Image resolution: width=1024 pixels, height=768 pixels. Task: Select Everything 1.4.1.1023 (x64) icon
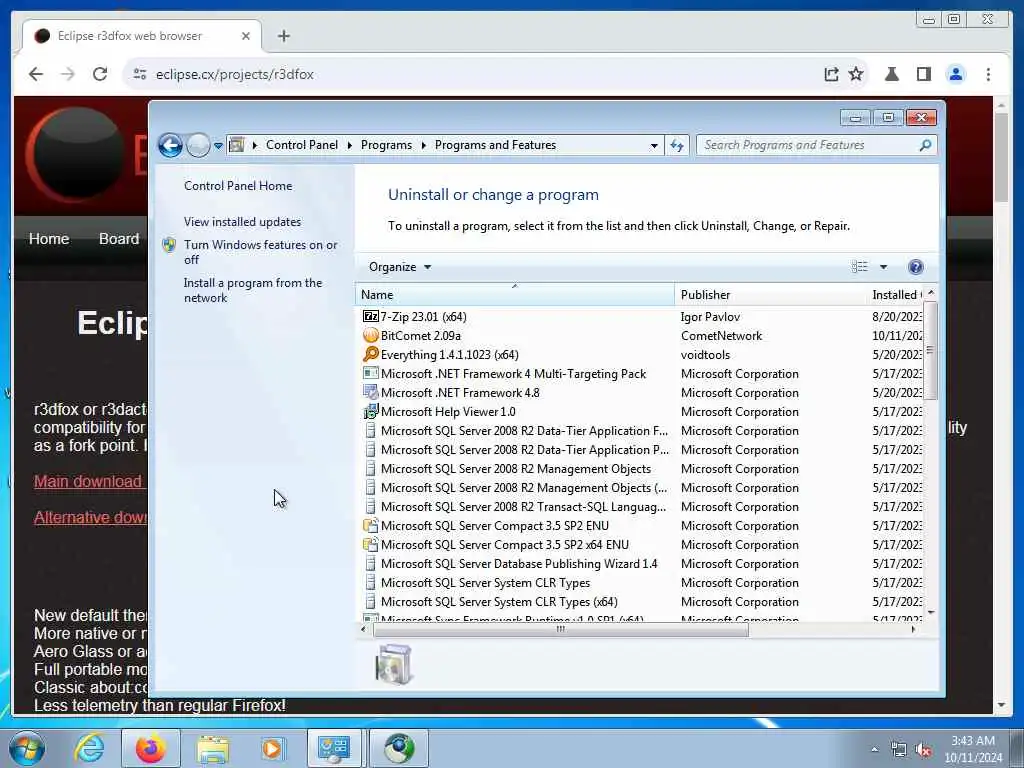coord(370,354)
